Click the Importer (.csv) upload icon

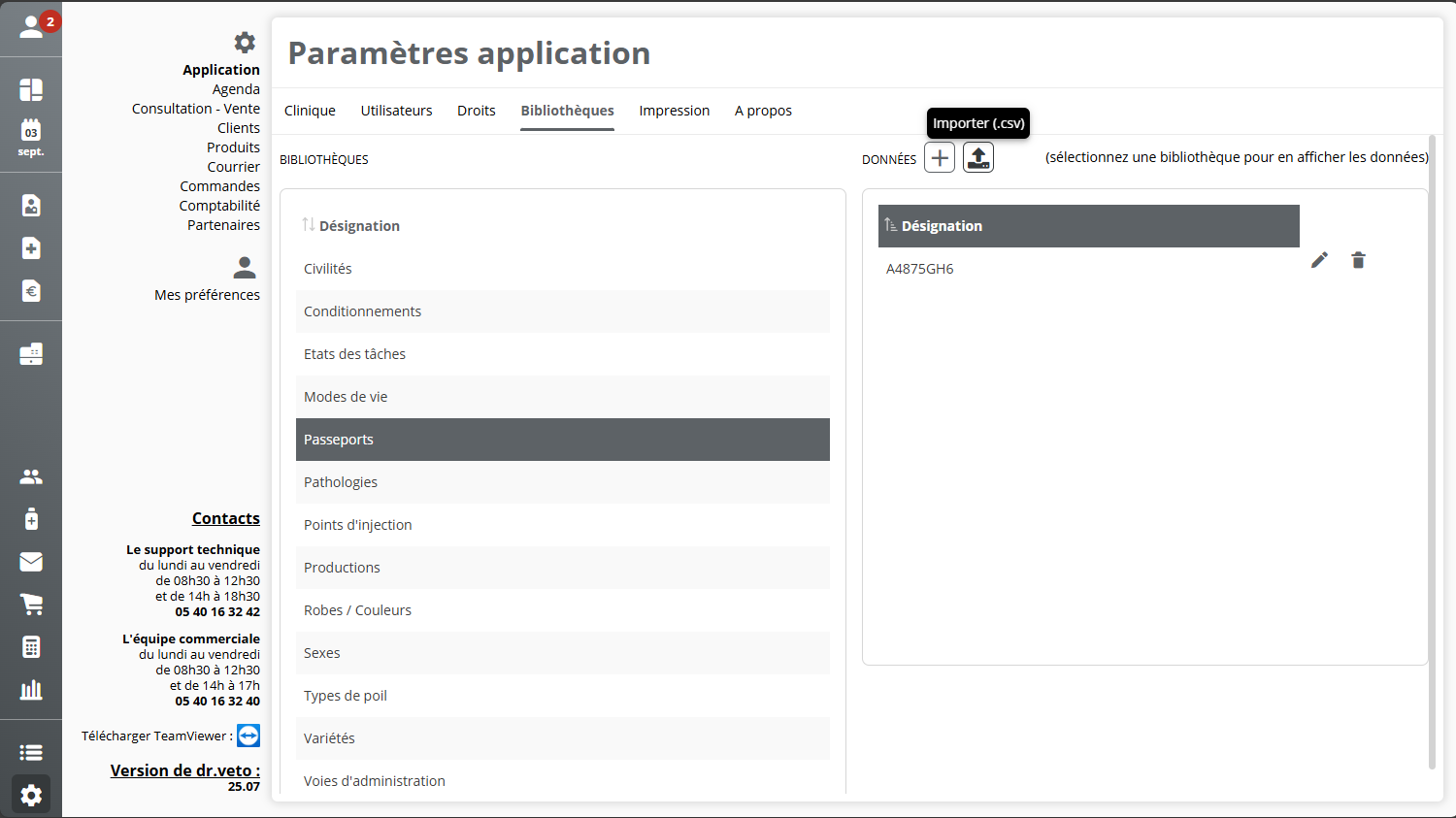(x=977, y=157)
